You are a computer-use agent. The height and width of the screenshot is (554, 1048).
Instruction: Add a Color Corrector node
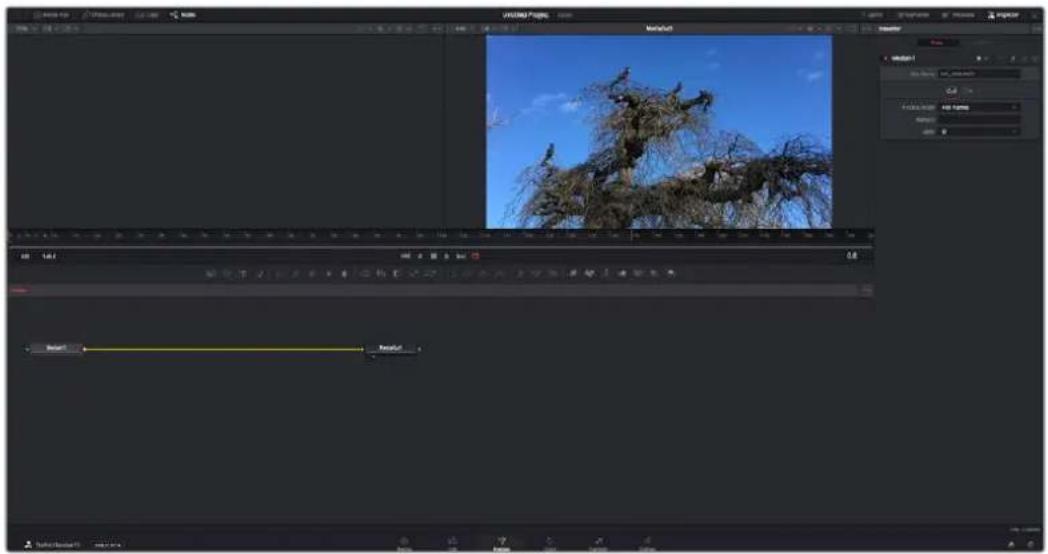pyautogui.click(x=279, y=273)
